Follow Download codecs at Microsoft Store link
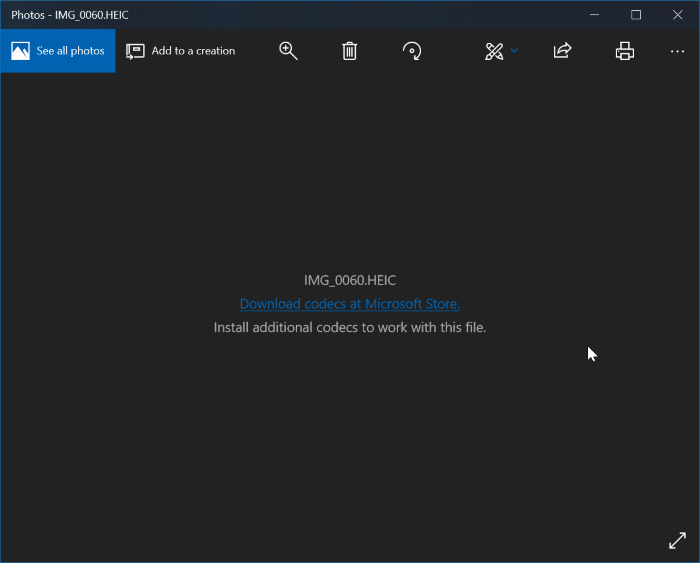 click(x=350, y=304)
